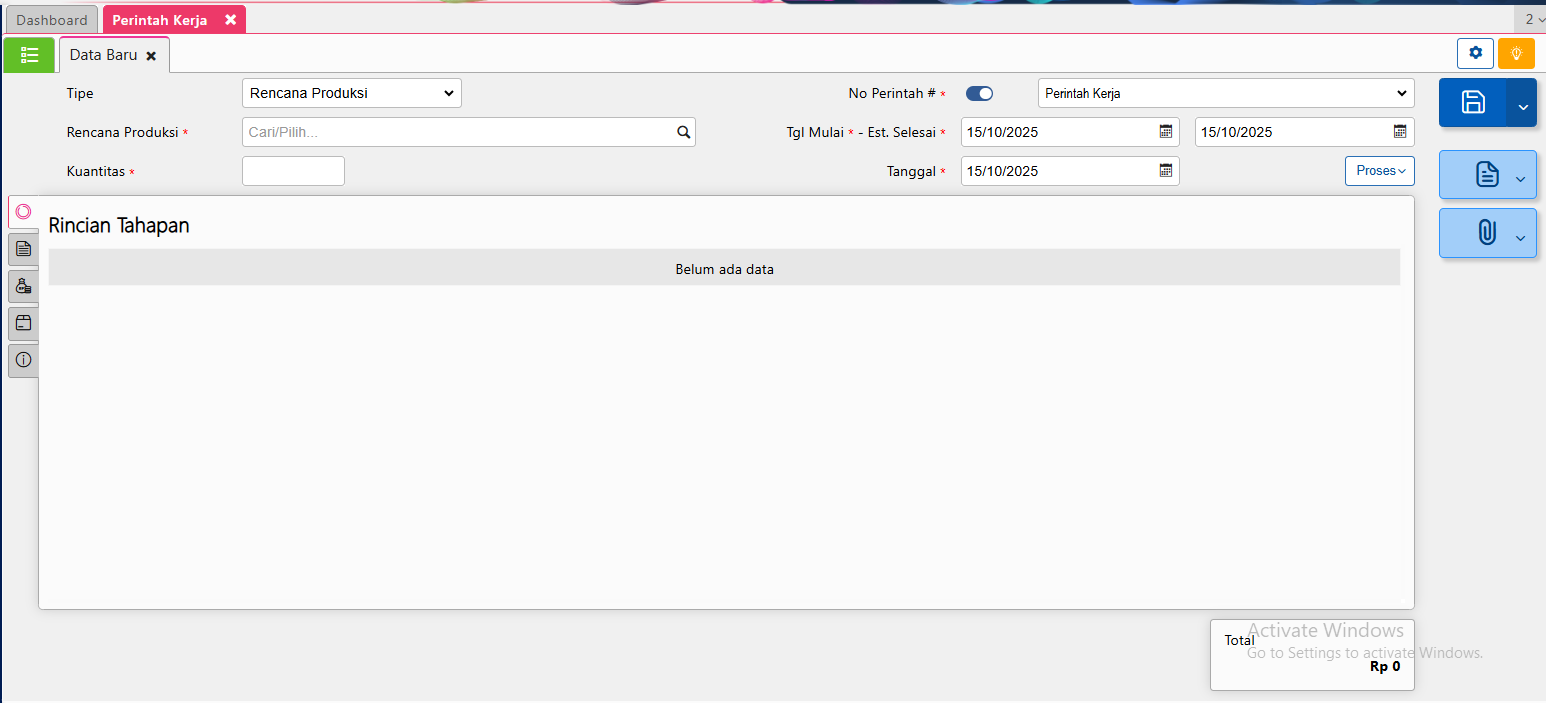Open the Tgl Mulai calendar picker
Screen dimensions: 1546x703
(1165, 132)
